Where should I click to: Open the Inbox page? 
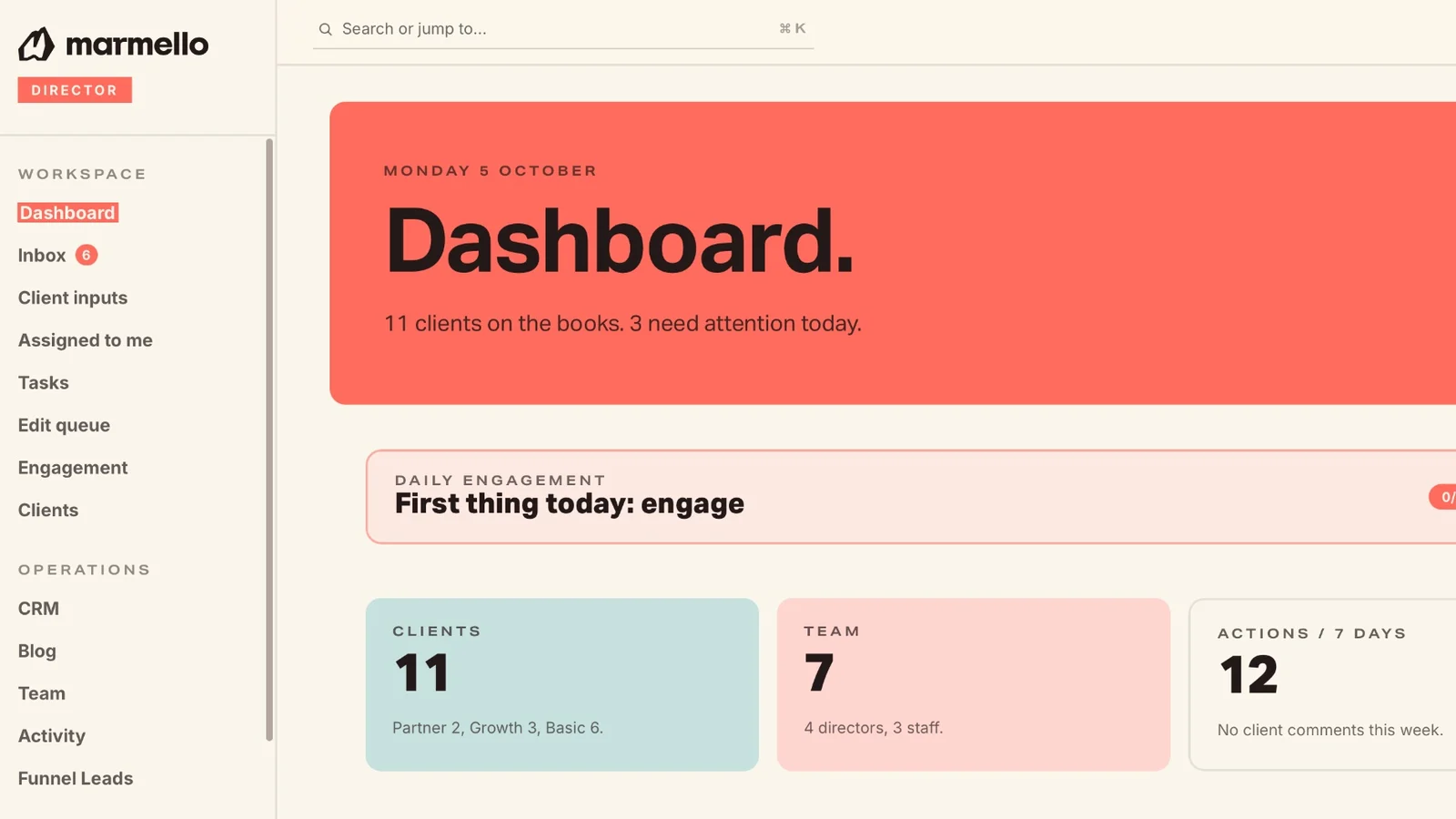(x=42, y=256)
